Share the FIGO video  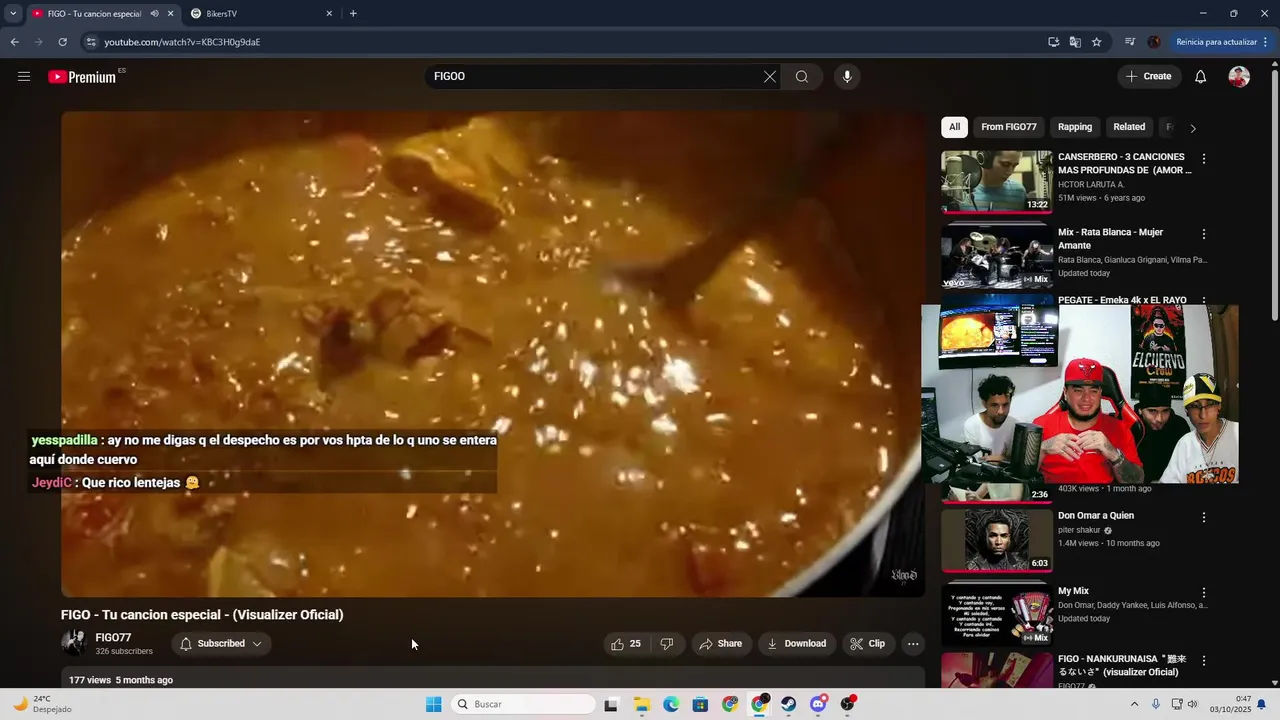coord(721,644)
